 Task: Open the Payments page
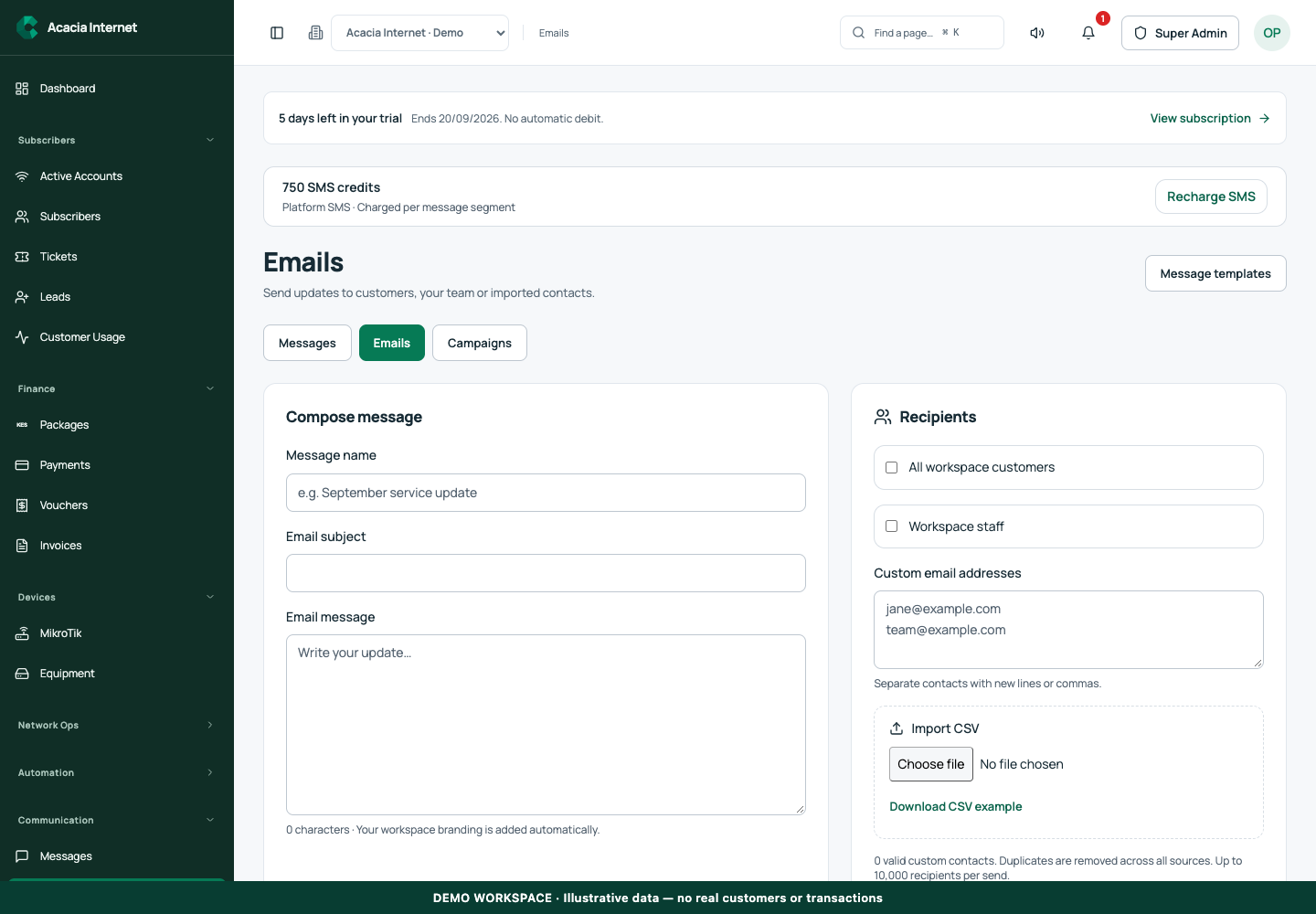pos(117,465)
